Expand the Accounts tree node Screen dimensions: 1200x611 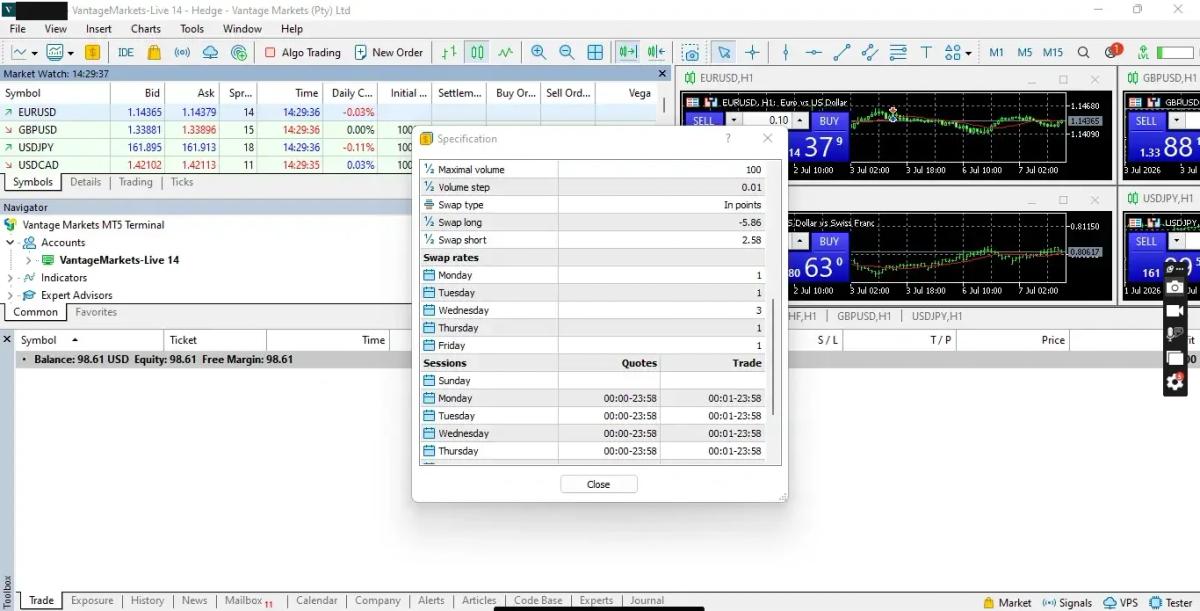coord(10,243)
